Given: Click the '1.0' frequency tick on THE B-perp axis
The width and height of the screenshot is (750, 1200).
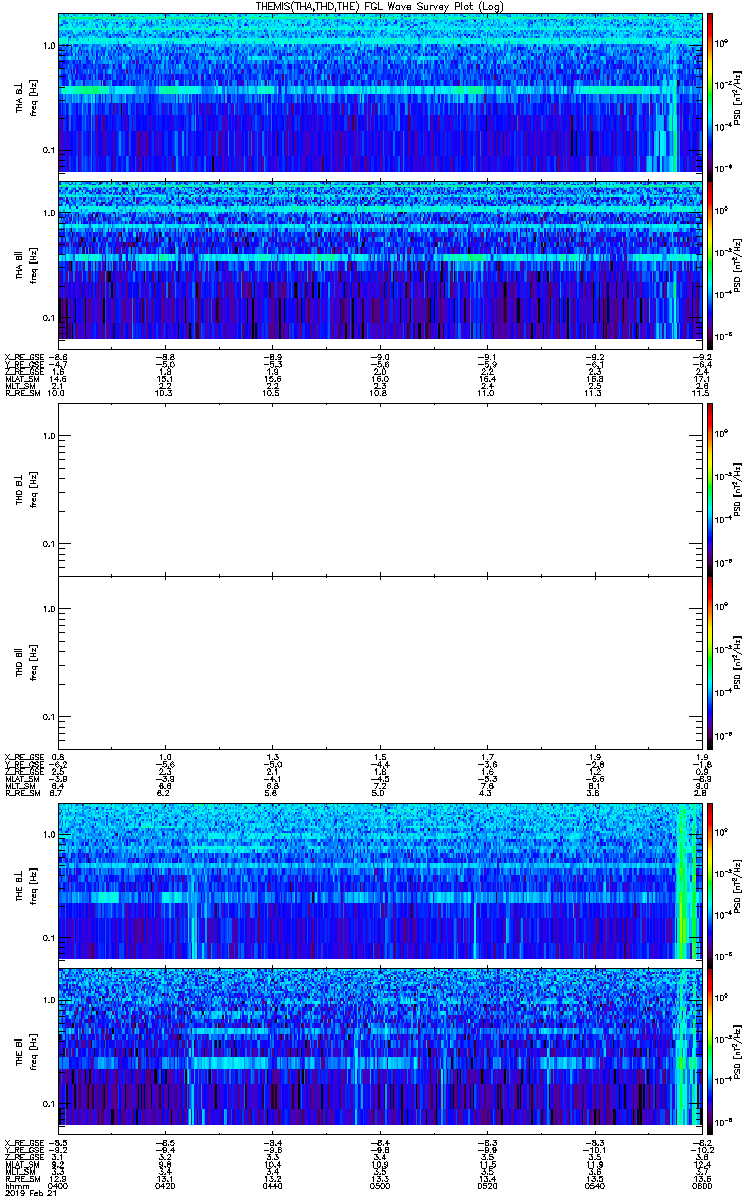Looking at the screenshot, I should click(48, 834).
